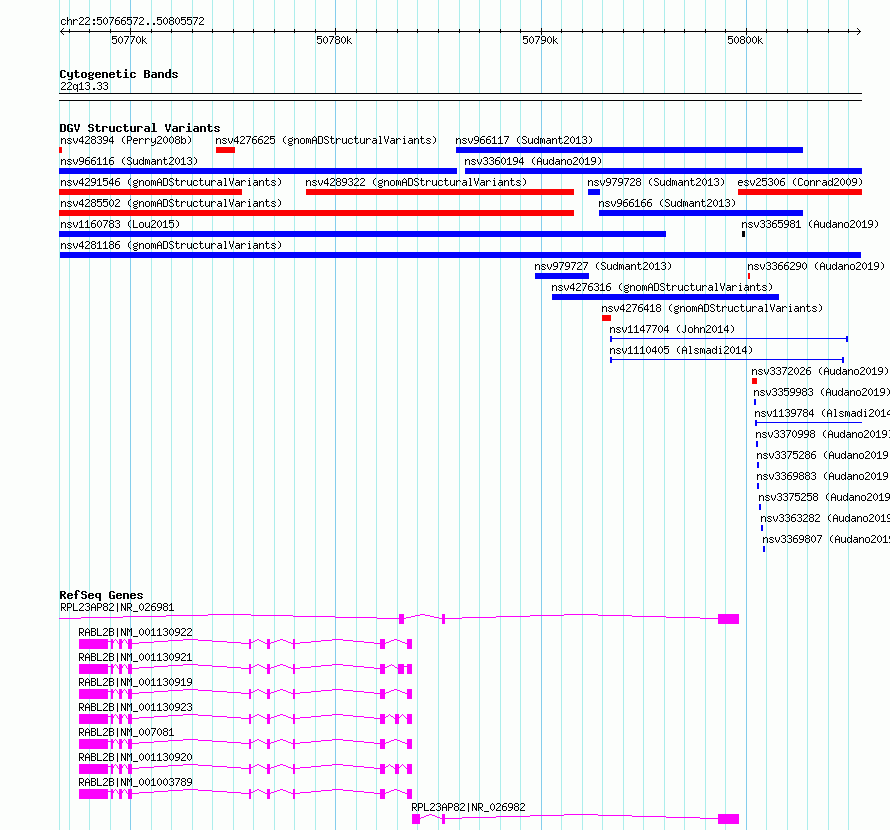This screenshot has width=890, height=830.
Task: Click nsv3366290 (Audano2019) label
Action: [x=816, y=266]
